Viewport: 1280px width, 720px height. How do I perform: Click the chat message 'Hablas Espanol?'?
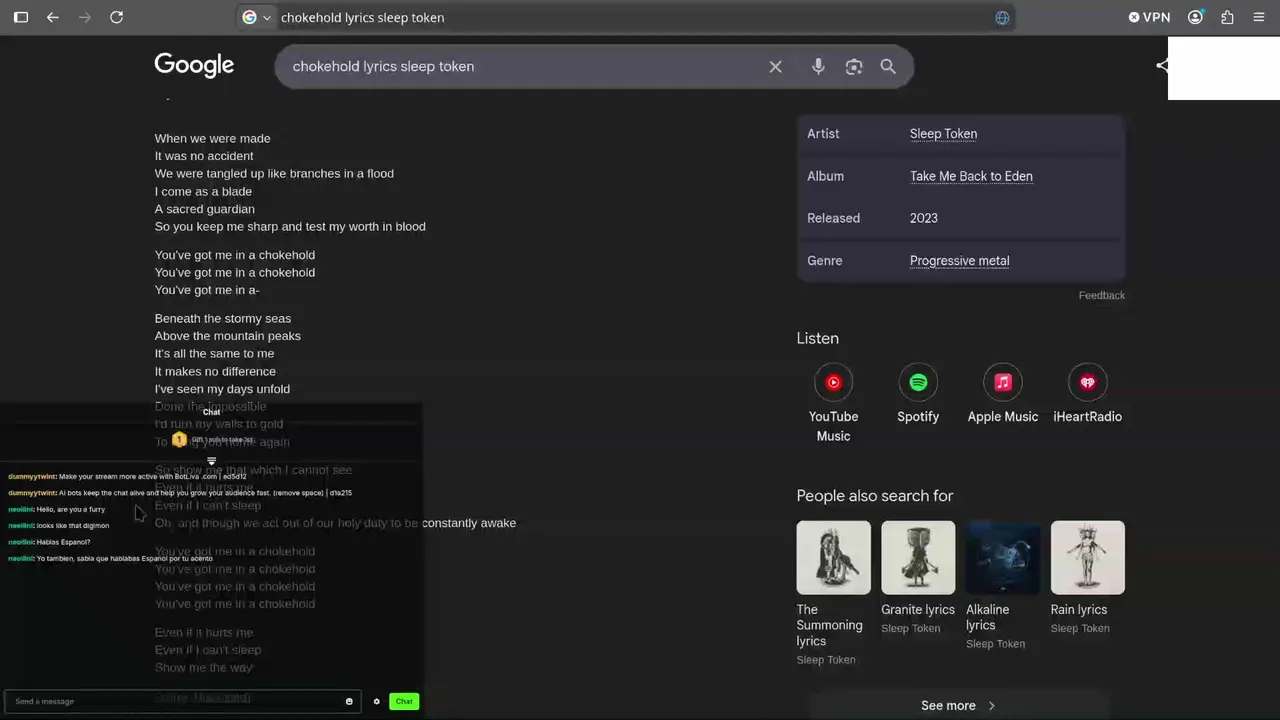[63, 542]
